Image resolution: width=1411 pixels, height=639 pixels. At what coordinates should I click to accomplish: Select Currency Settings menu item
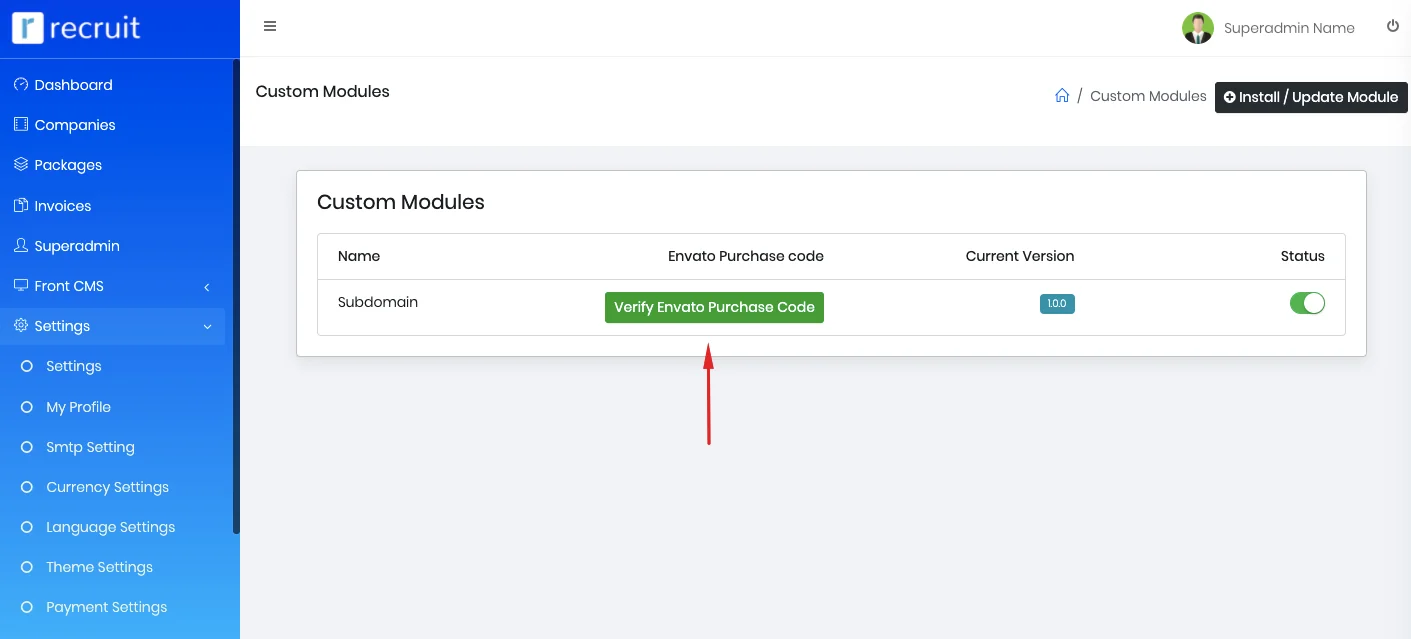click(x=107, y=487)
